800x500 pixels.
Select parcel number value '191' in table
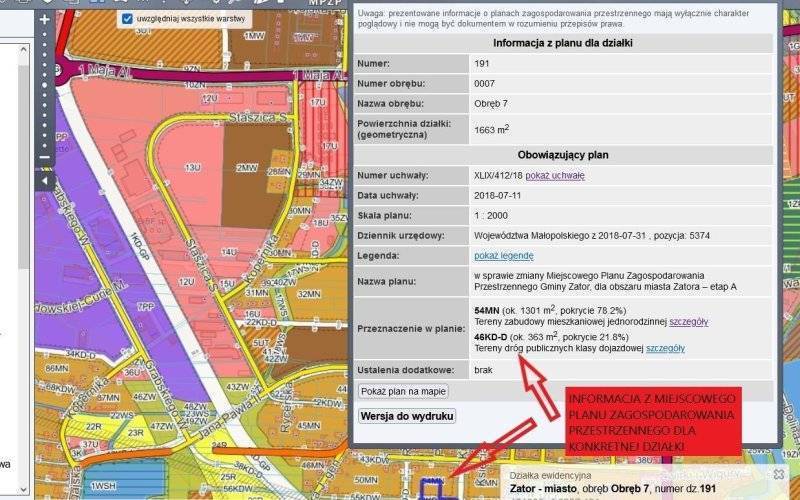coord(482,64)
